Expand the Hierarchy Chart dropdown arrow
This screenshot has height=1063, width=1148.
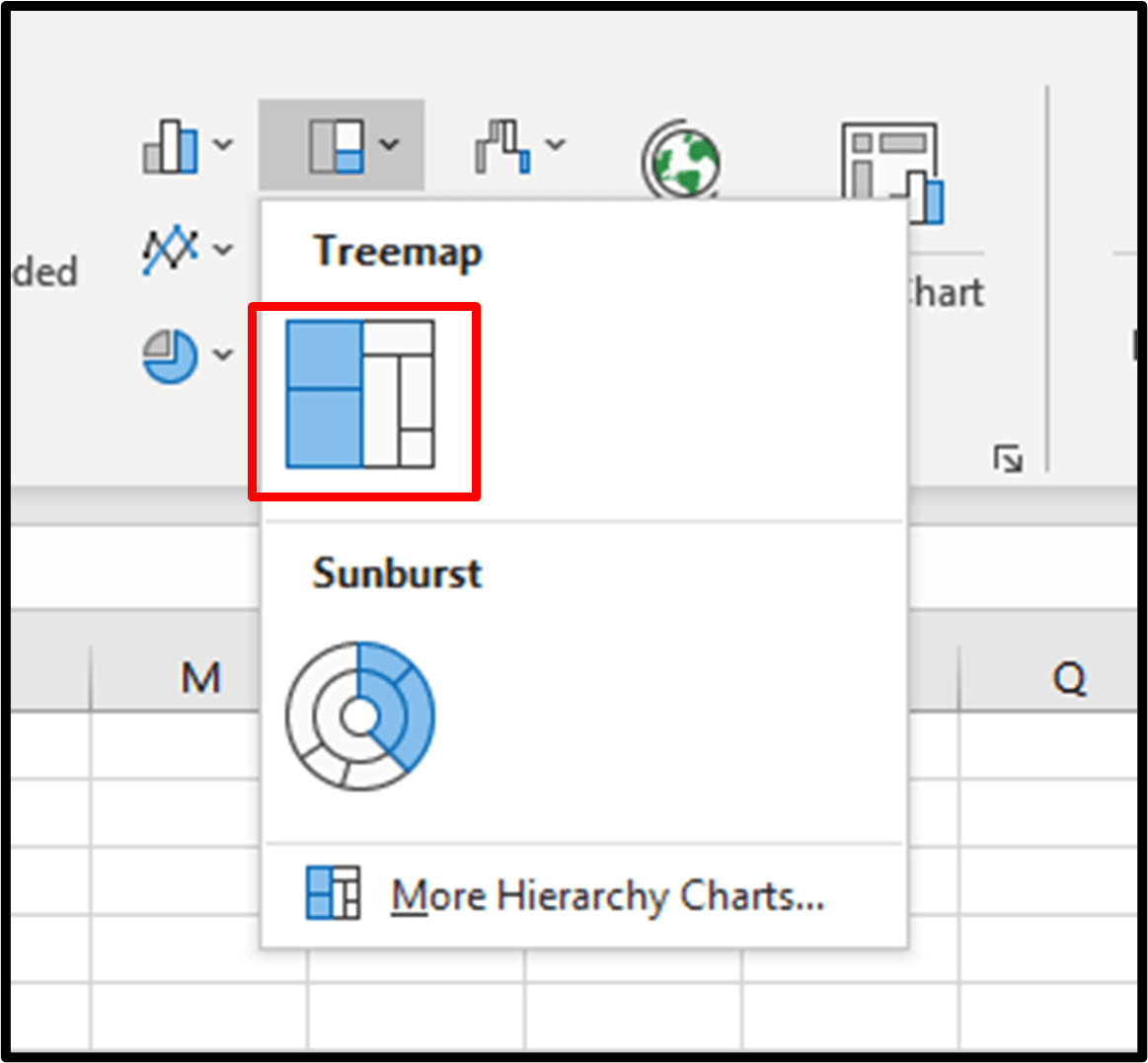coord(390,145)
